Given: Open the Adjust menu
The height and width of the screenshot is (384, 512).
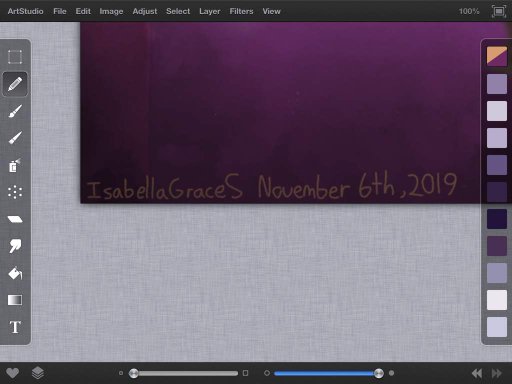Looking at the screenshot, I should (x=145, y=11).
